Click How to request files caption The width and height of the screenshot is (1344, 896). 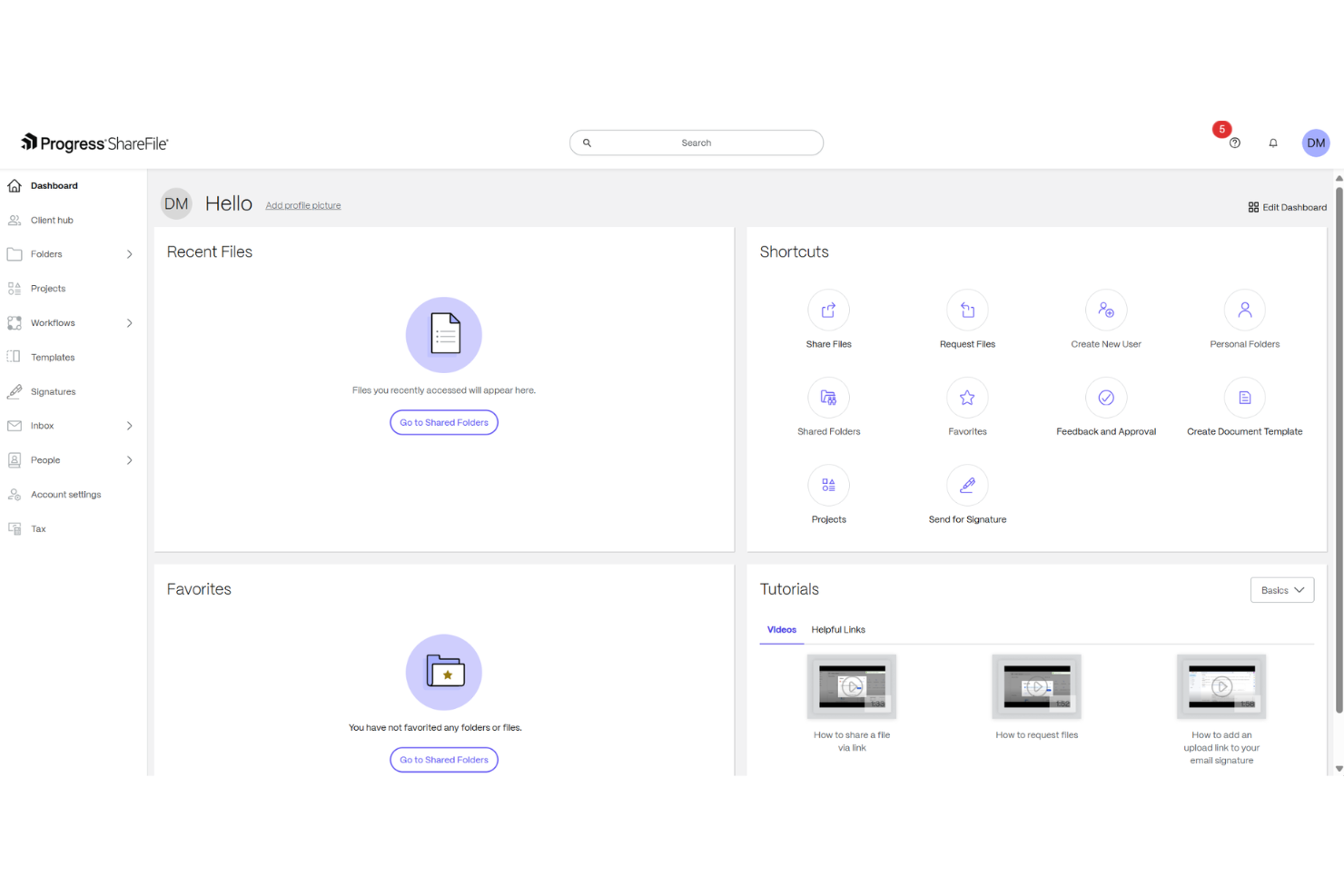click(x=1037, y=735)
